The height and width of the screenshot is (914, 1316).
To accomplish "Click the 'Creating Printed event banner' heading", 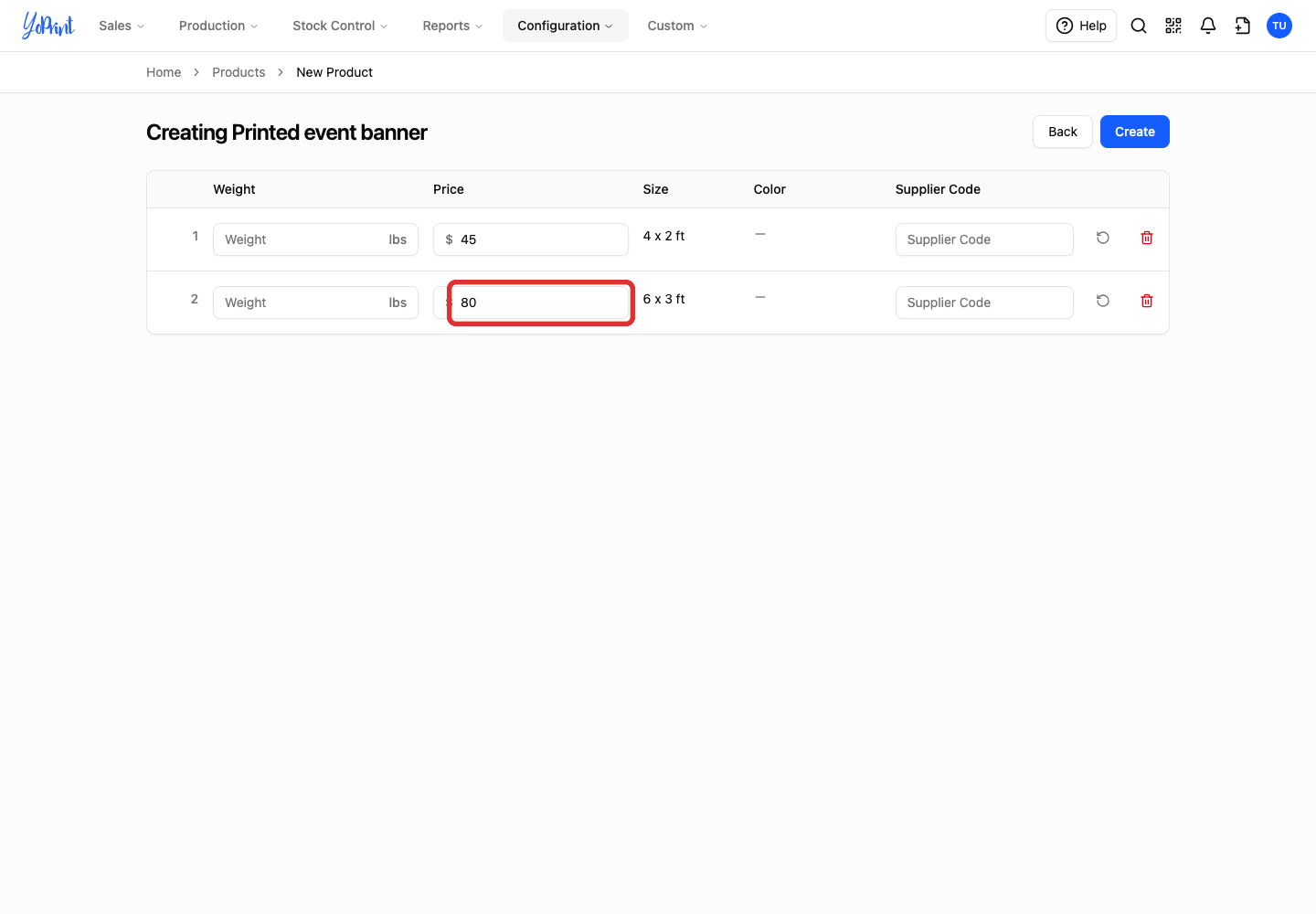I will click(x=287, y=133).
